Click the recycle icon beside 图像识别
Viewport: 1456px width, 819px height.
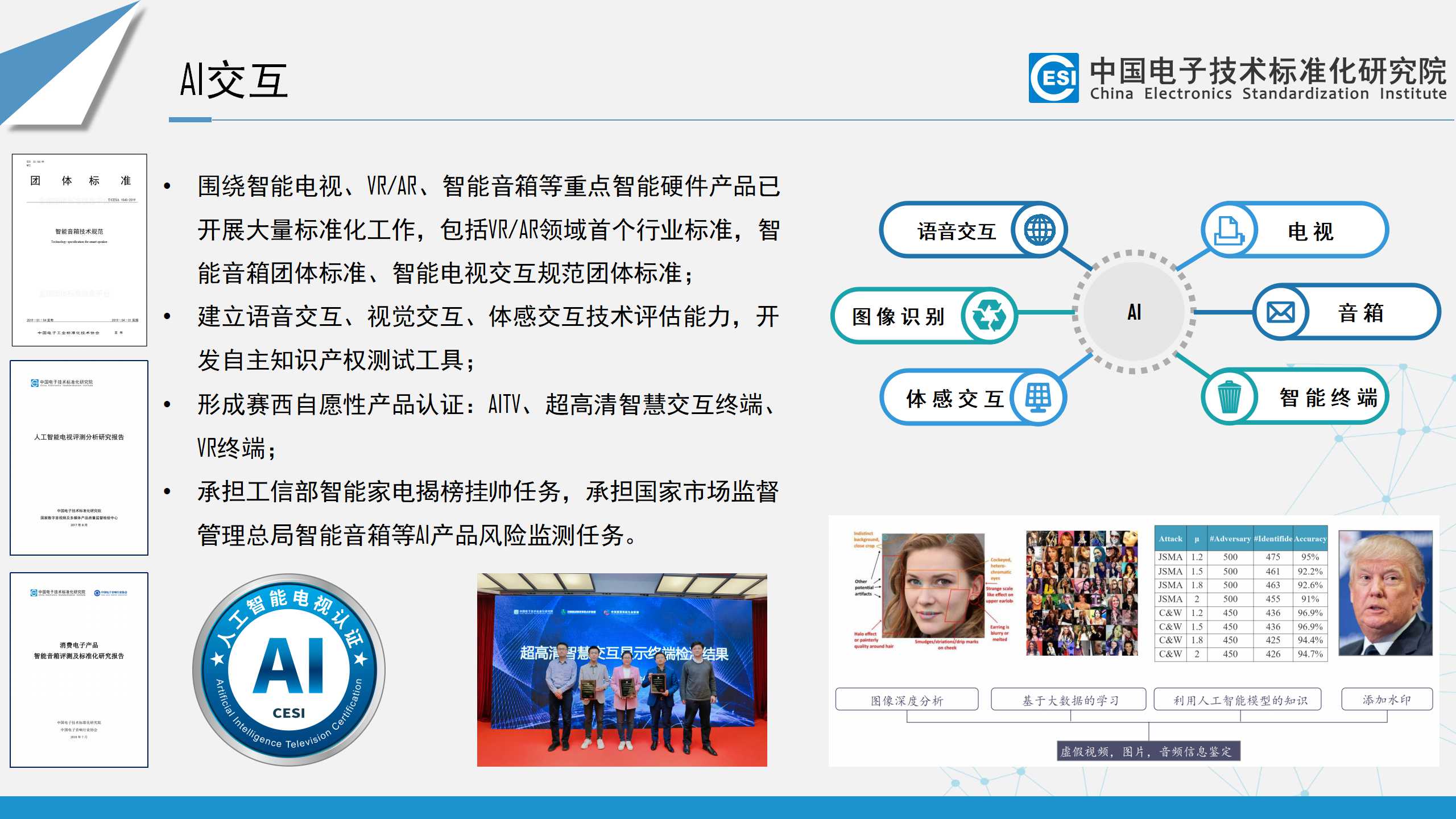(989, 316)
